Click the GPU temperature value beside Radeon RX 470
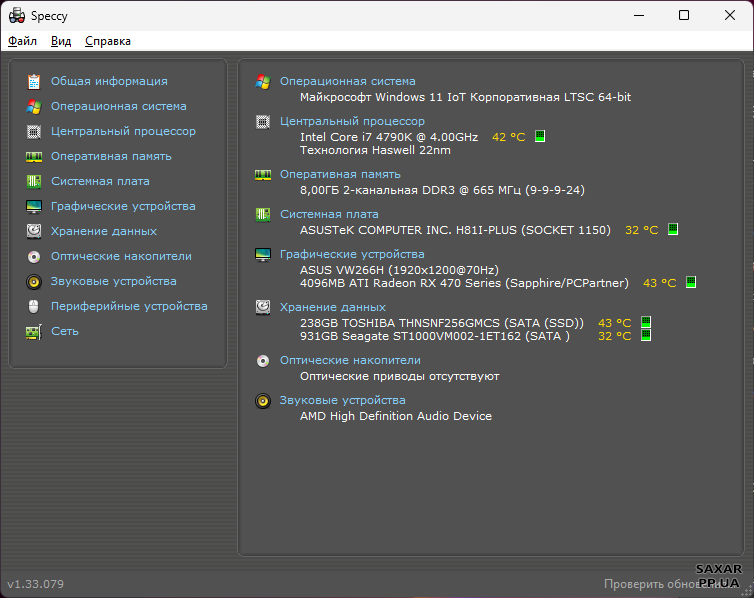Screen dimensions: 754x598 click(660, 283)
